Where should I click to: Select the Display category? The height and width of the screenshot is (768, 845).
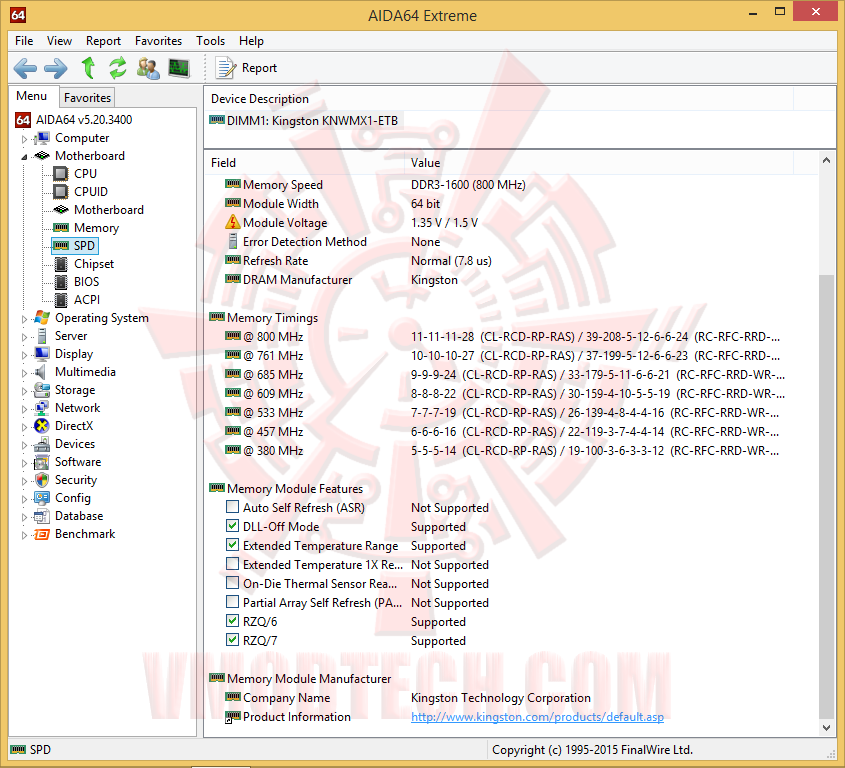[74, 354]
